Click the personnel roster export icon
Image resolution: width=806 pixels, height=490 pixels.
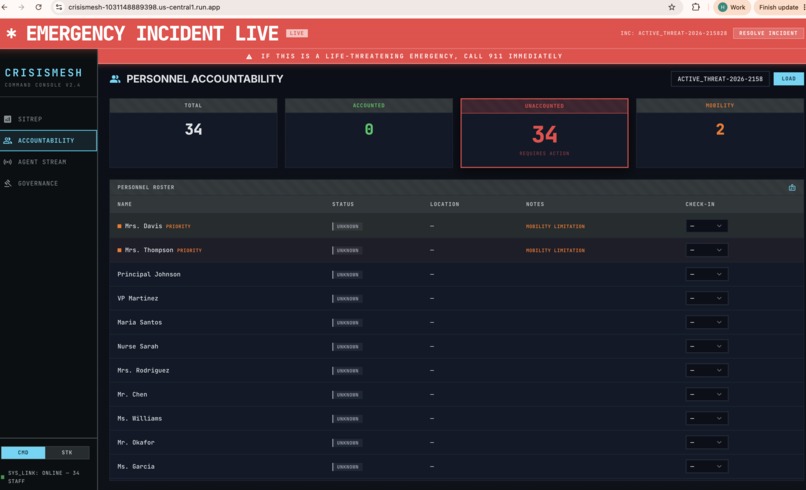click(792, 188)
